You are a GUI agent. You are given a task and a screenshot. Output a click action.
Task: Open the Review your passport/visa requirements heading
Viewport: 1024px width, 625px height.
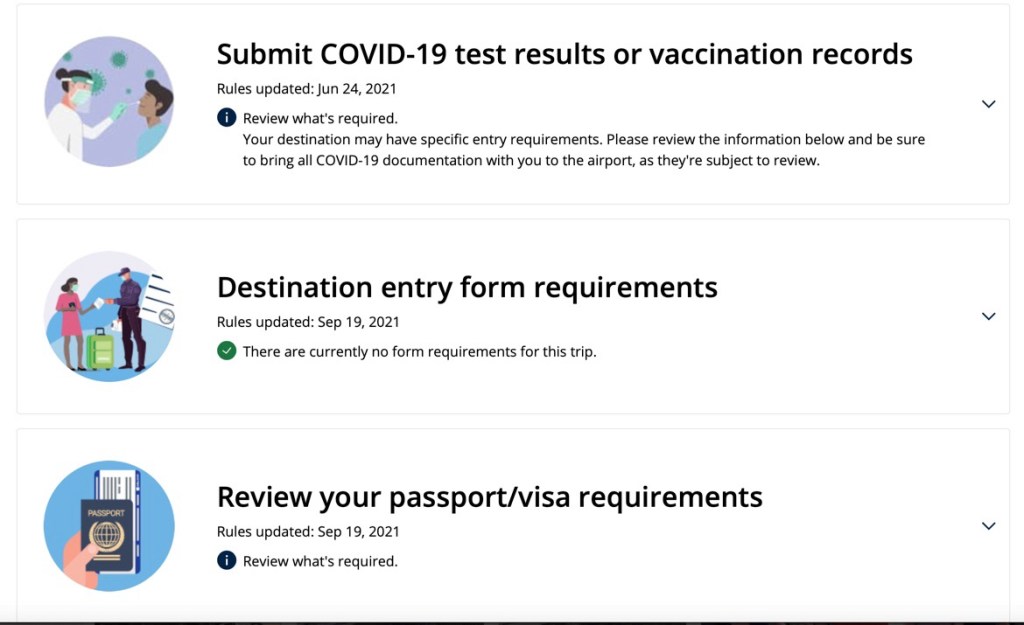click(489, 497)
